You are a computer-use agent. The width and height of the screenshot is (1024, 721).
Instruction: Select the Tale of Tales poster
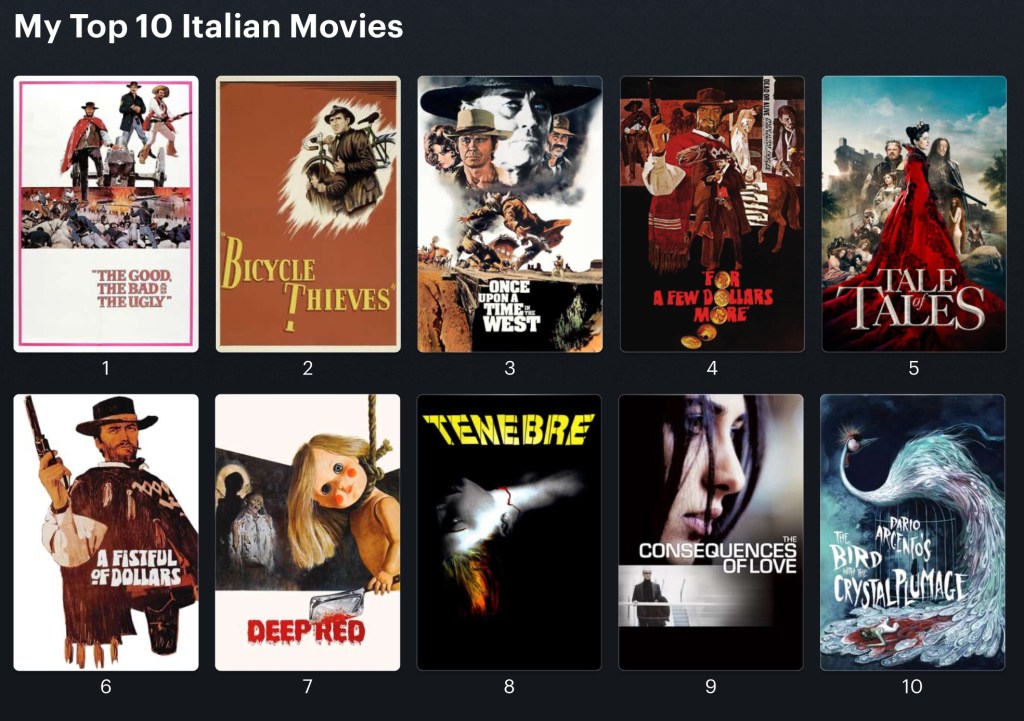click(914, 214)
